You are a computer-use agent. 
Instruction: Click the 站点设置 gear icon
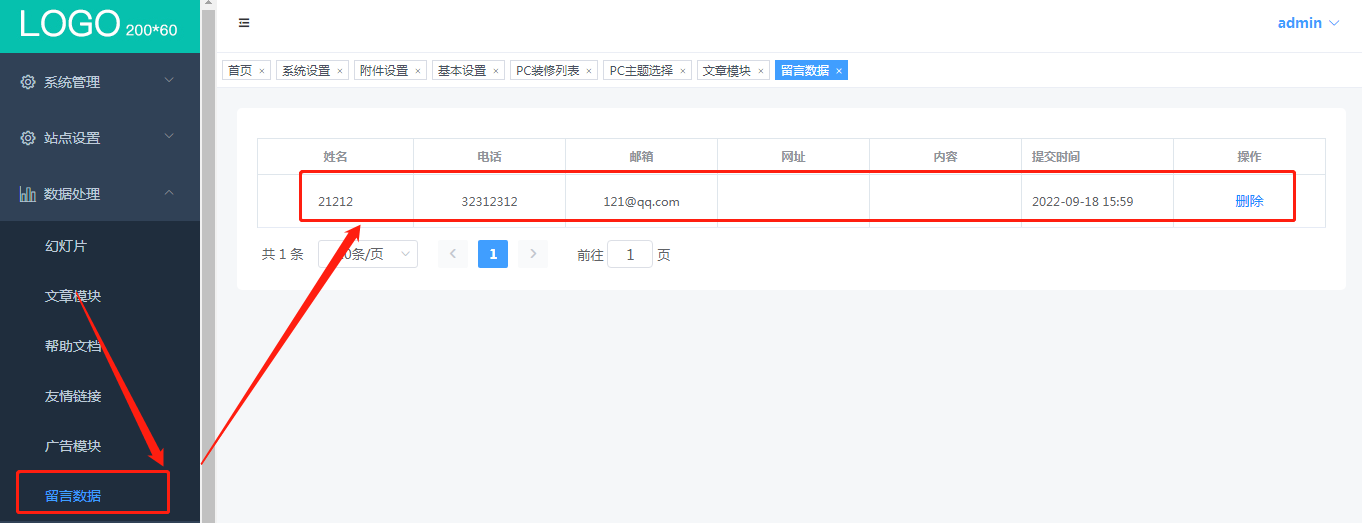tap(28, 138)
